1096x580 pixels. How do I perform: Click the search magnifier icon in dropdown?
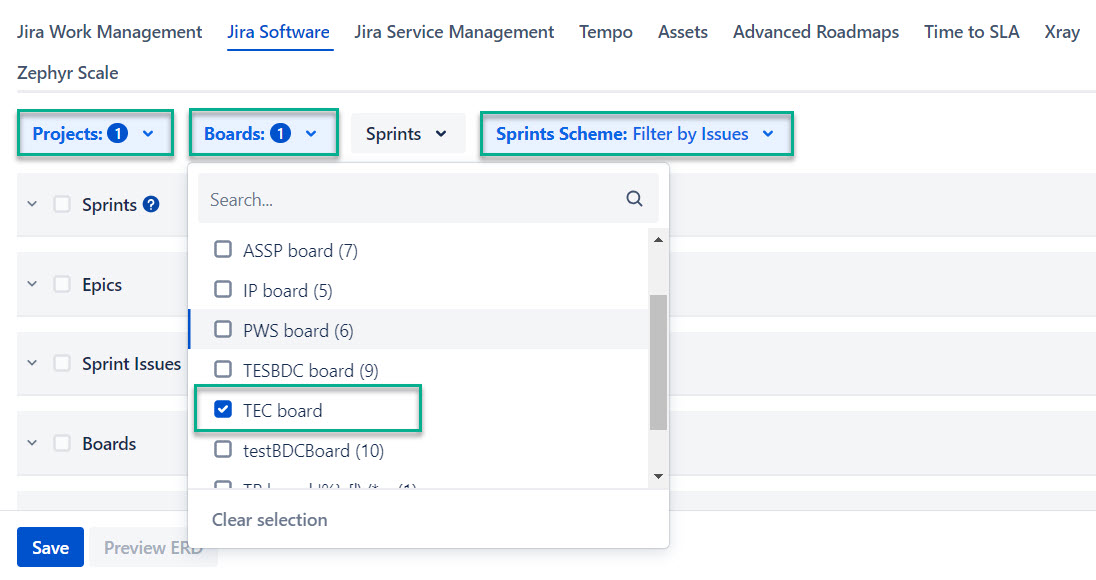(634, 199)
